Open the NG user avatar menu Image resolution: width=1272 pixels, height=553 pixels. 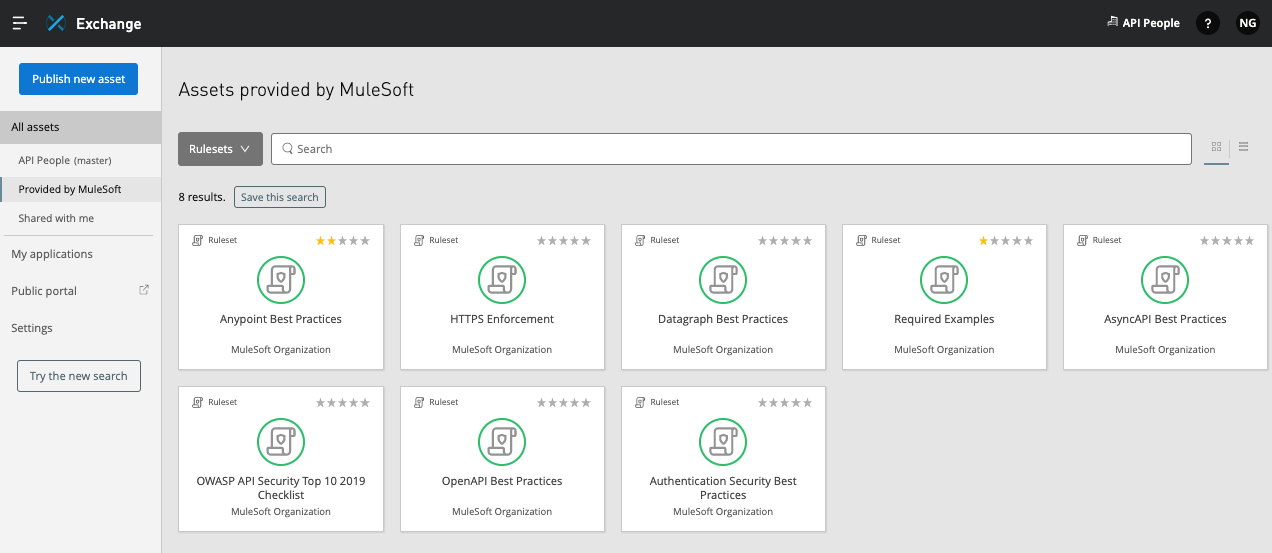(1247, 23)
